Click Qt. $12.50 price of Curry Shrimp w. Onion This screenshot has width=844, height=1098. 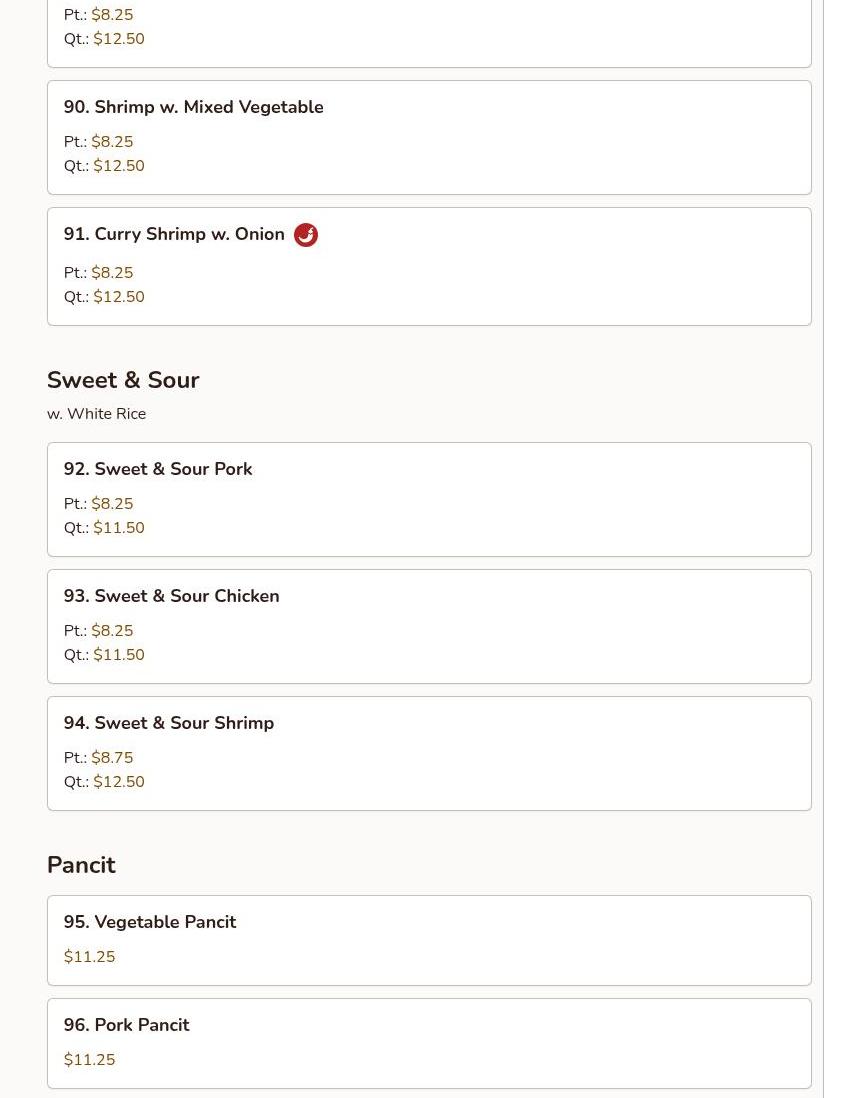point(104,296)
